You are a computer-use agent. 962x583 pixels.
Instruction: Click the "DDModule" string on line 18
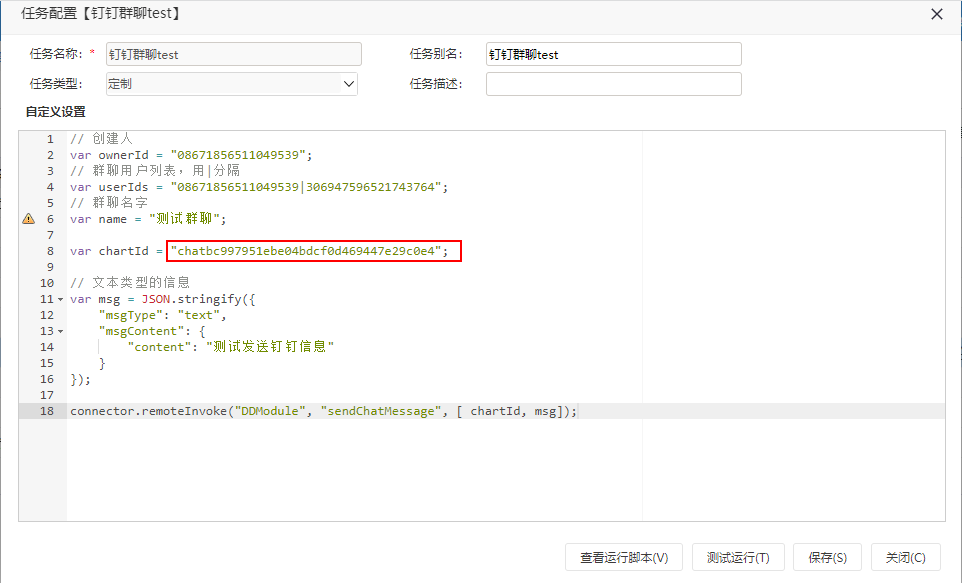click(270, 411)
